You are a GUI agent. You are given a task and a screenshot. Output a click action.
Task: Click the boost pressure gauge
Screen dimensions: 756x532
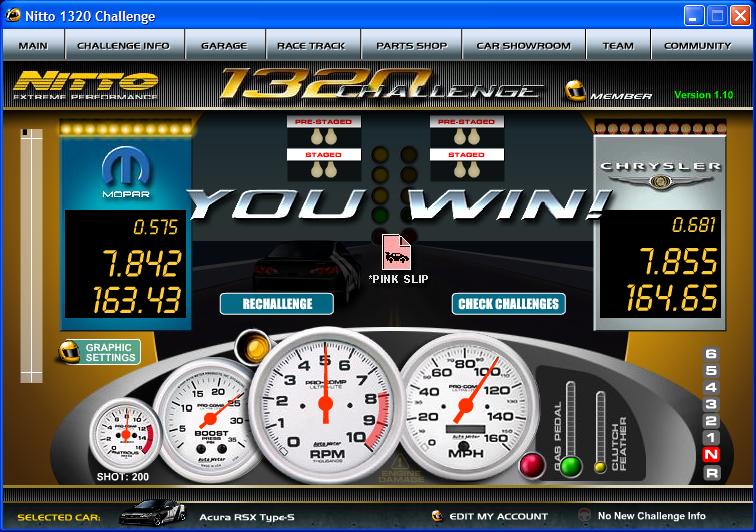[x=210, y=419]
